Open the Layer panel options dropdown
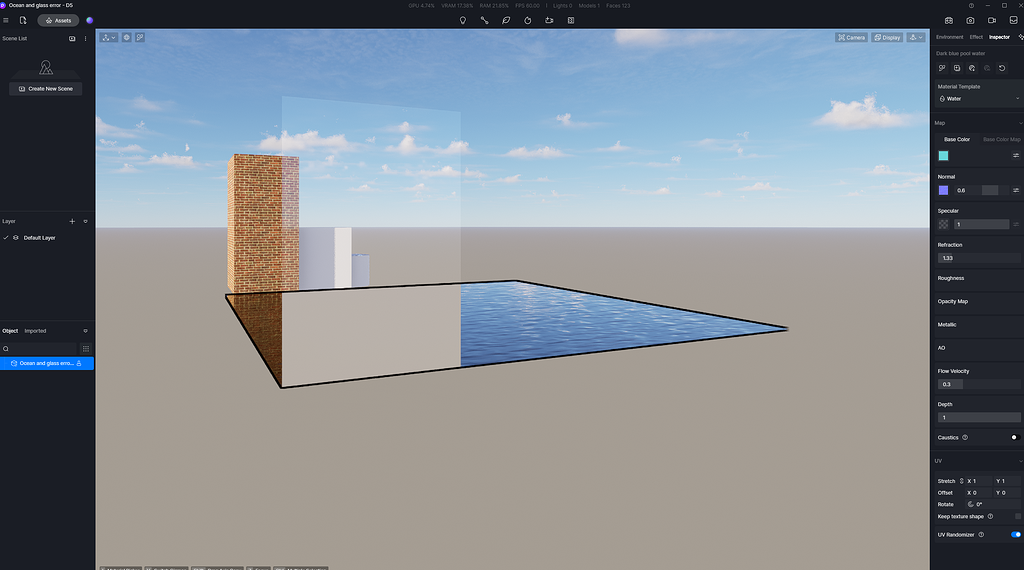 (86, 221)
